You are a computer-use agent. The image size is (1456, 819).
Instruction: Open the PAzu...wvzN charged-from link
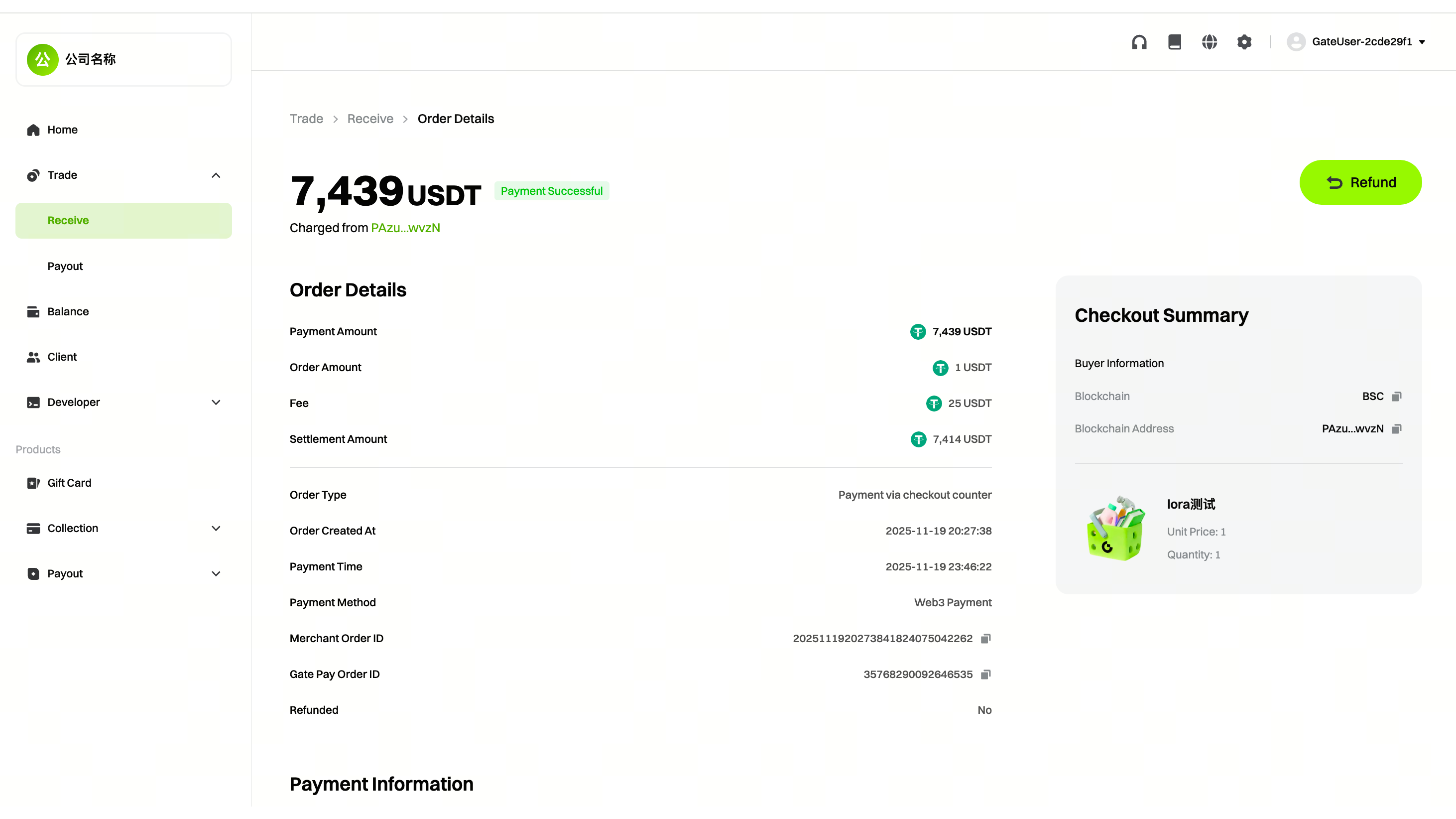[405, 228]
